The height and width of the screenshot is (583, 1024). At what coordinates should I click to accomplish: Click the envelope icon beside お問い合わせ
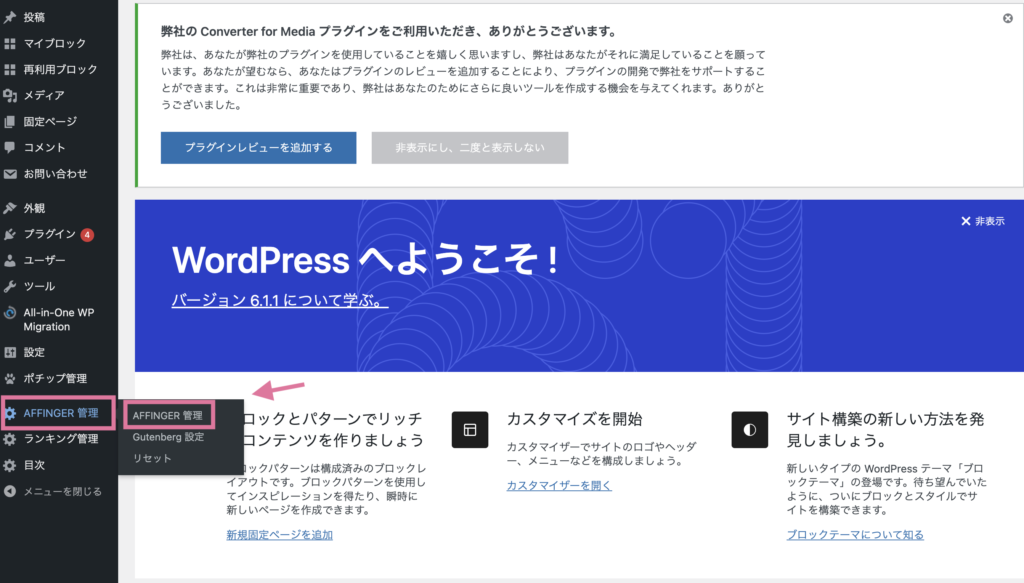[10, 174]
